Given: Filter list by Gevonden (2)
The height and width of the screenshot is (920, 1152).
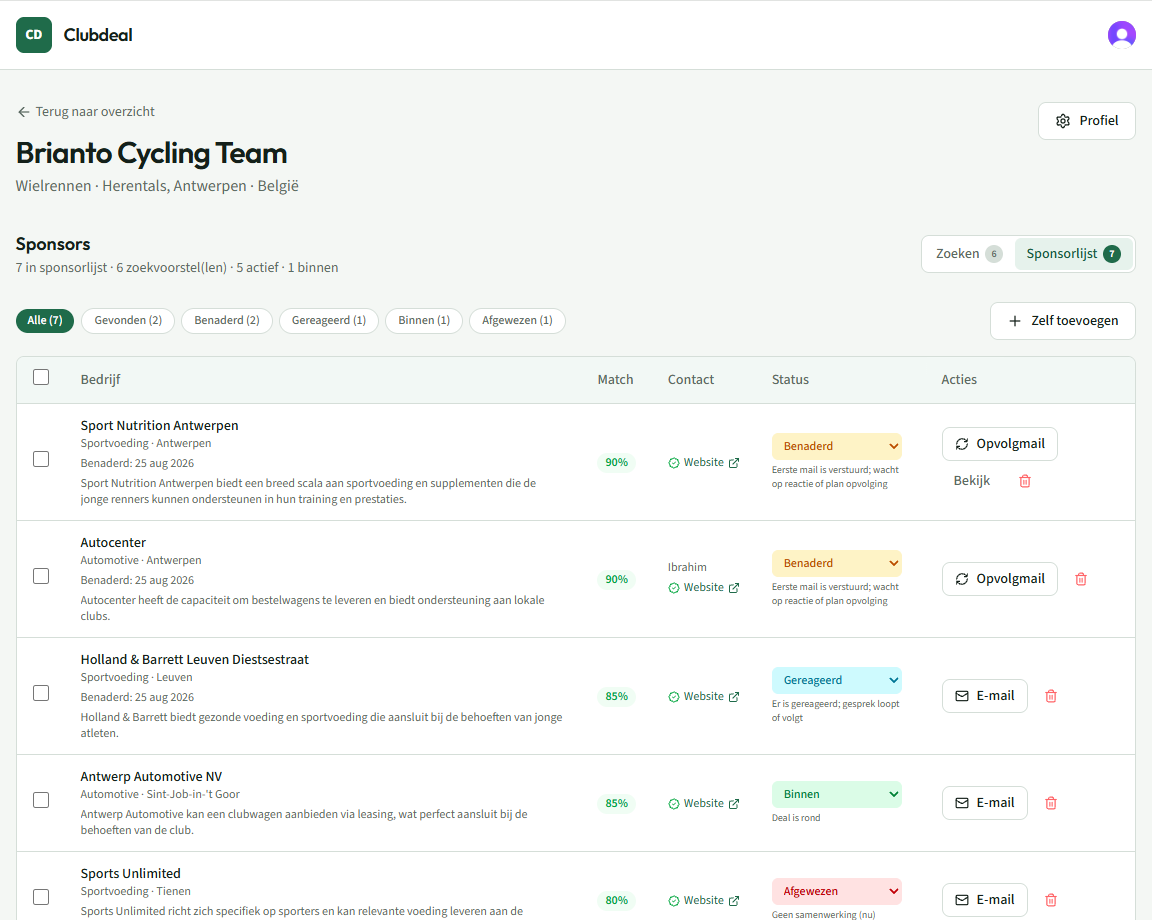Looking at the screenshot, I should tap(128, 320).
